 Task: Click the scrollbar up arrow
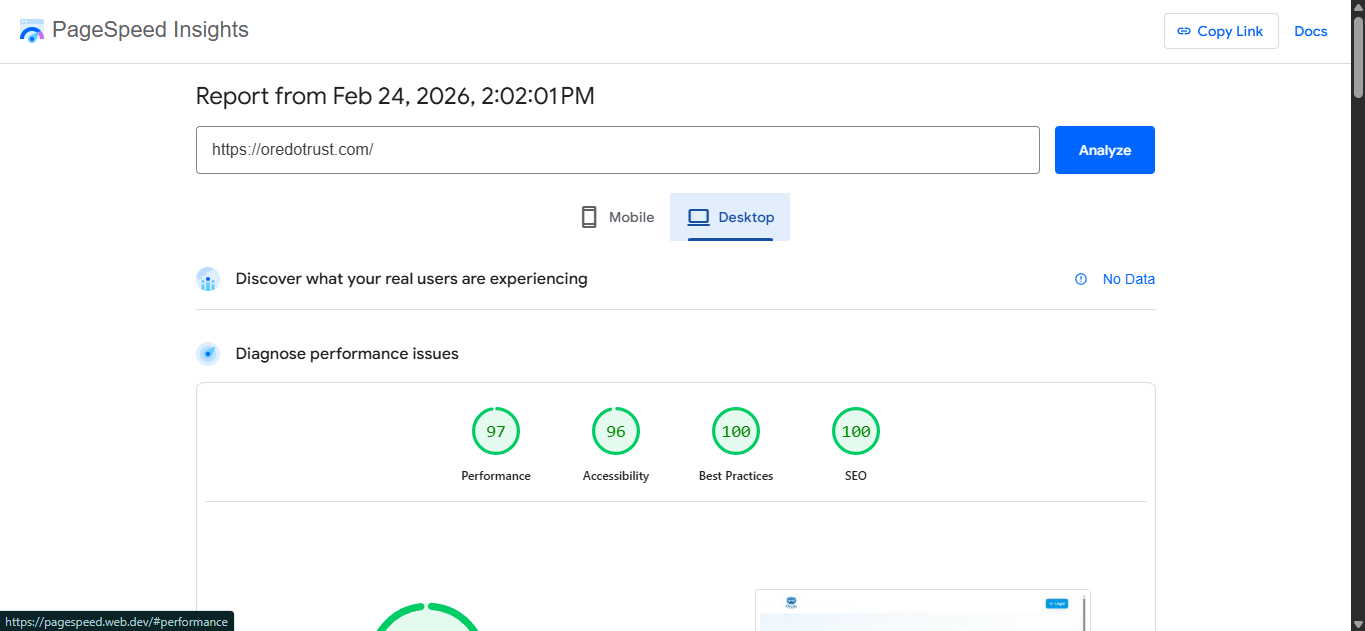coord(1358,7)
